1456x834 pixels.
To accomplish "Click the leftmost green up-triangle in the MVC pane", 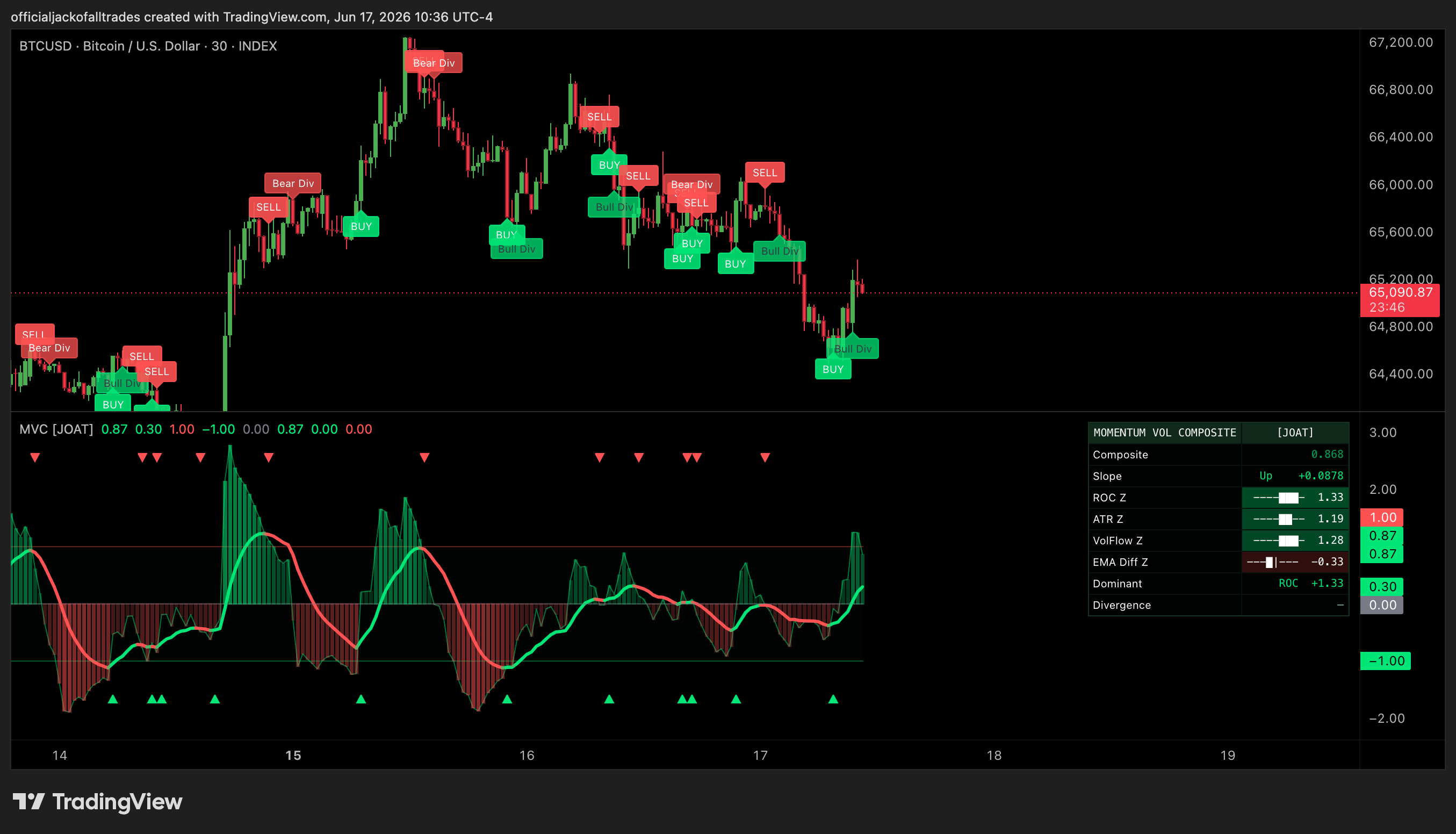I will [113, 699].
